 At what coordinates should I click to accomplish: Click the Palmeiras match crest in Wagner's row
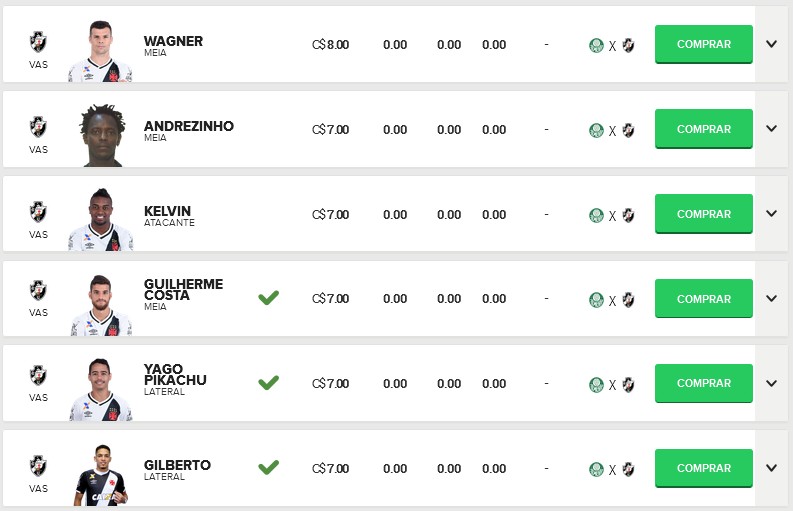[597, 45]
